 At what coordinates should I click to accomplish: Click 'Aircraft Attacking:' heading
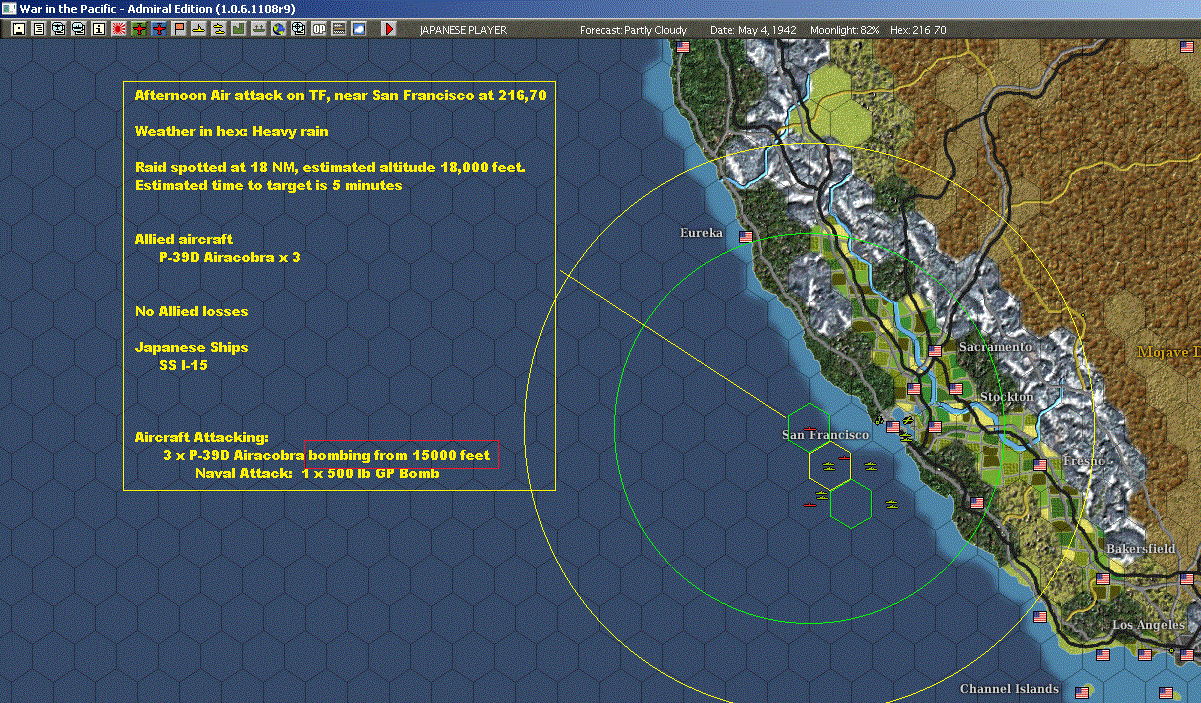point(201,437)
